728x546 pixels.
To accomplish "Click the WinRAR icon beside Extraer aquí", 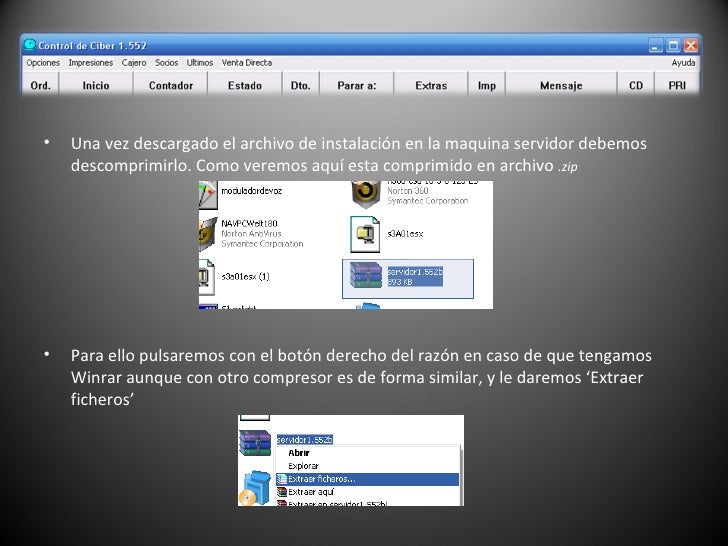I will tap(282, 492).
